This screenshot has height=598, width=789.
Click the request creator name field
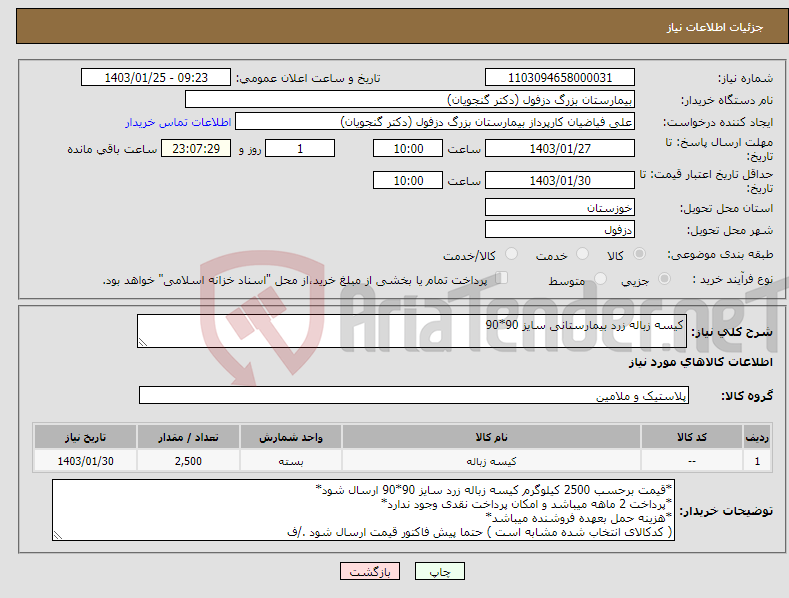point(435,122)
